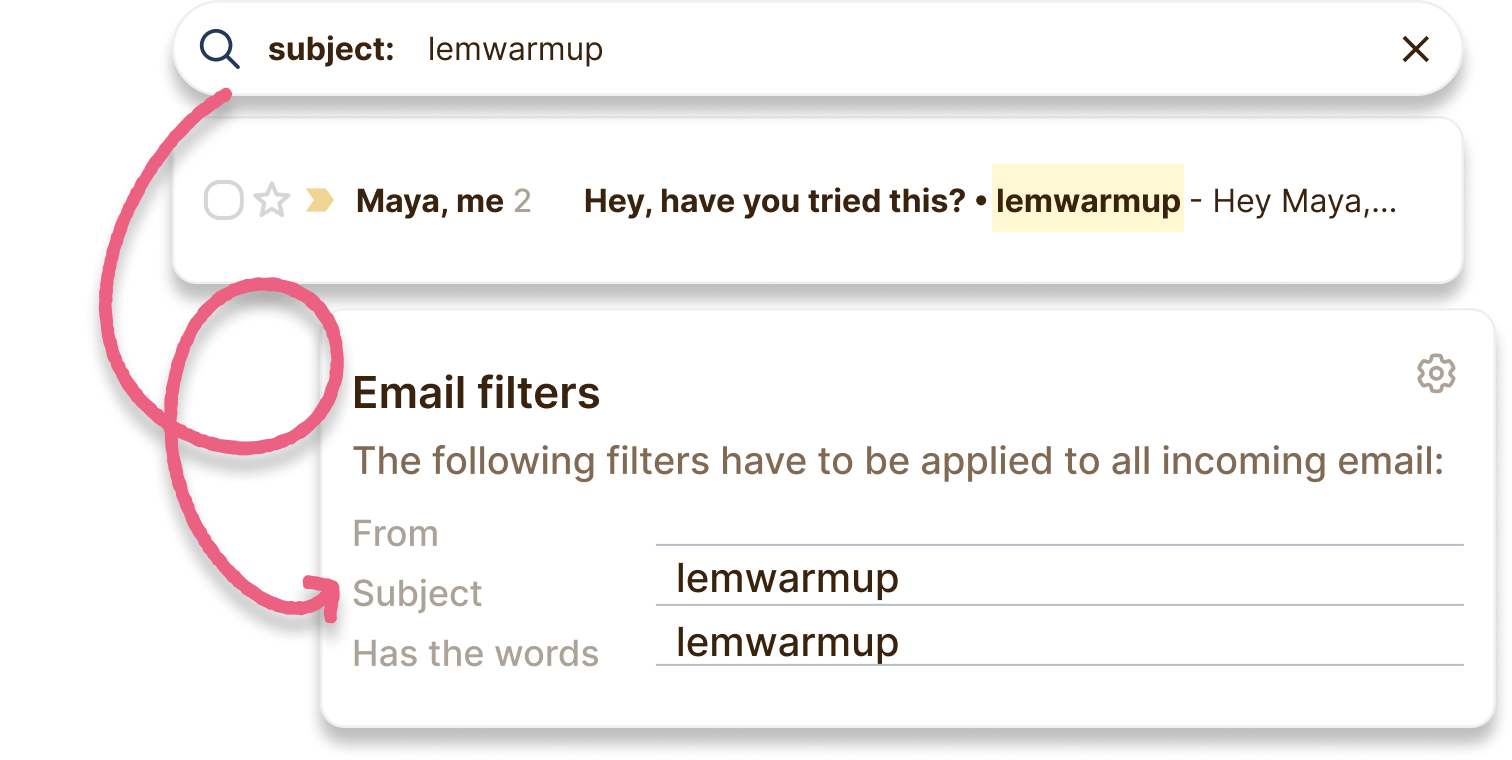Click the "Subject" filter label

tap(417, 594)
